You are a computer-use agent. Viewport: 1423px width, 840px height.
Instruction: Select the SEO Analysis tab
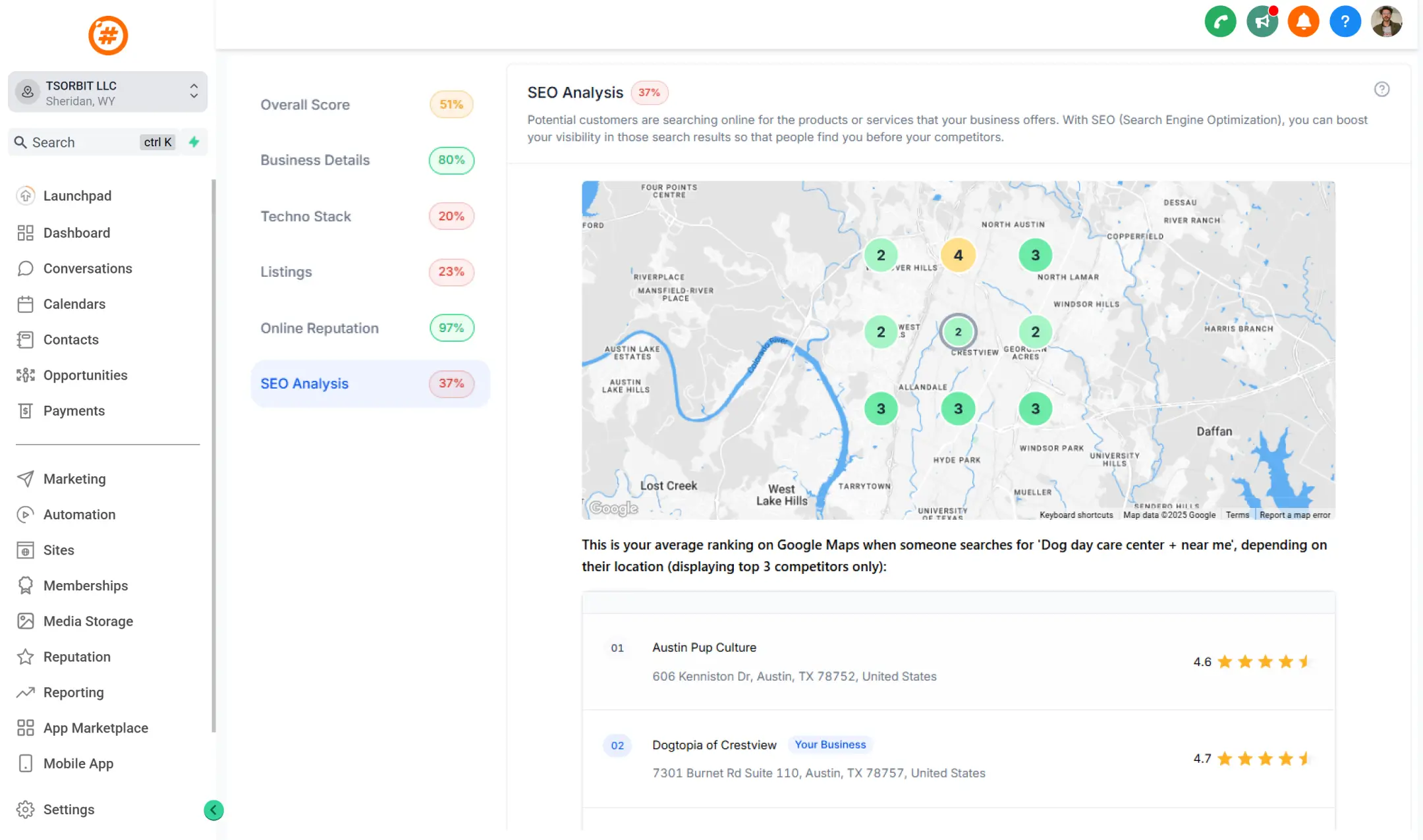(x=370, y=383)
